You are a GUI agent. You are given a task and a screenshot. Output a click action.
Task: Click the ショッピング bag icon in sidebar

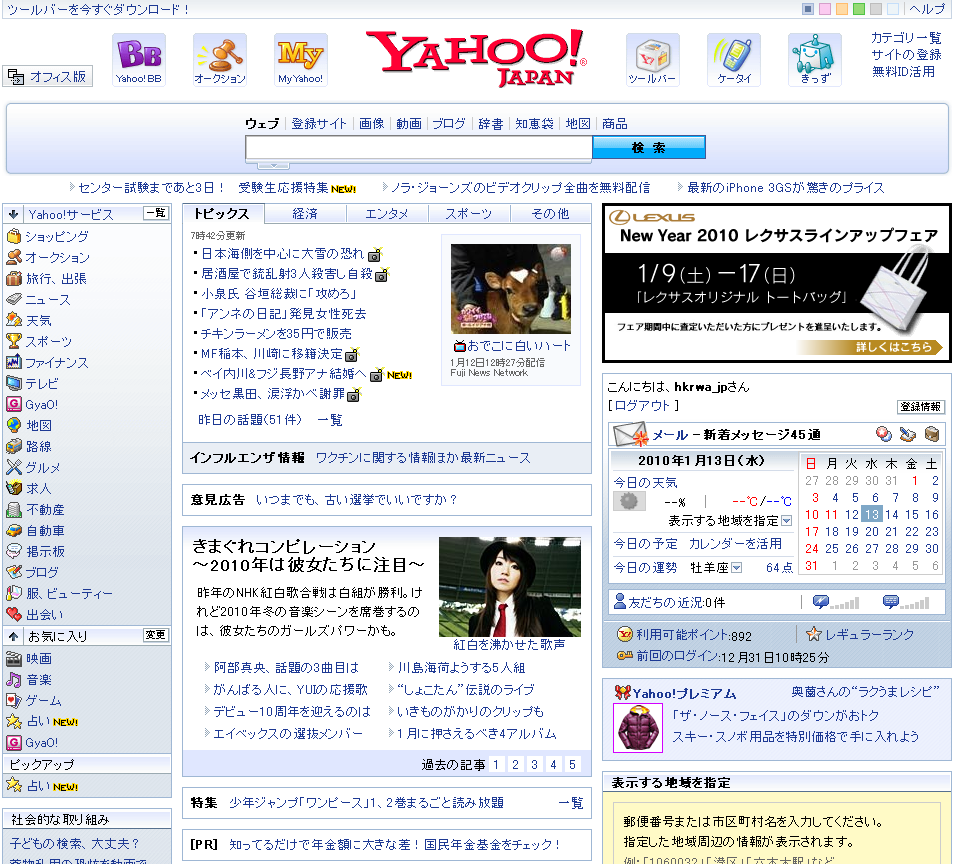pos(14,237)
